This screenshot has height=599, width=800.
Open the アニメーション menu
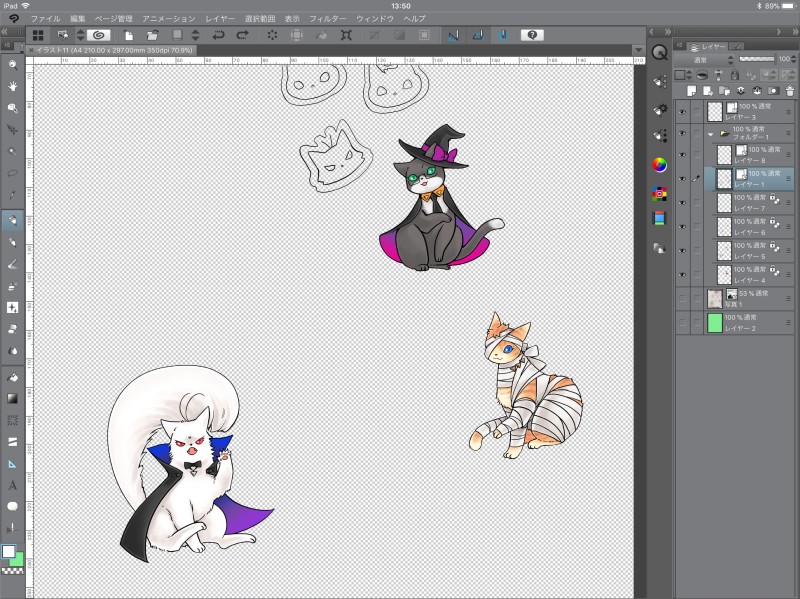[x=169, y=19]
